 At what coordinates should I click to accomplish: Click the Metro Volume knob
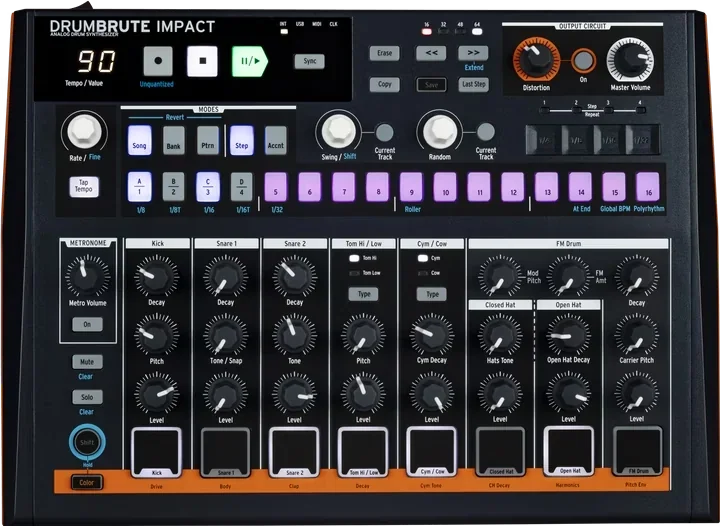pyautogui.click(x=87, y=276)
